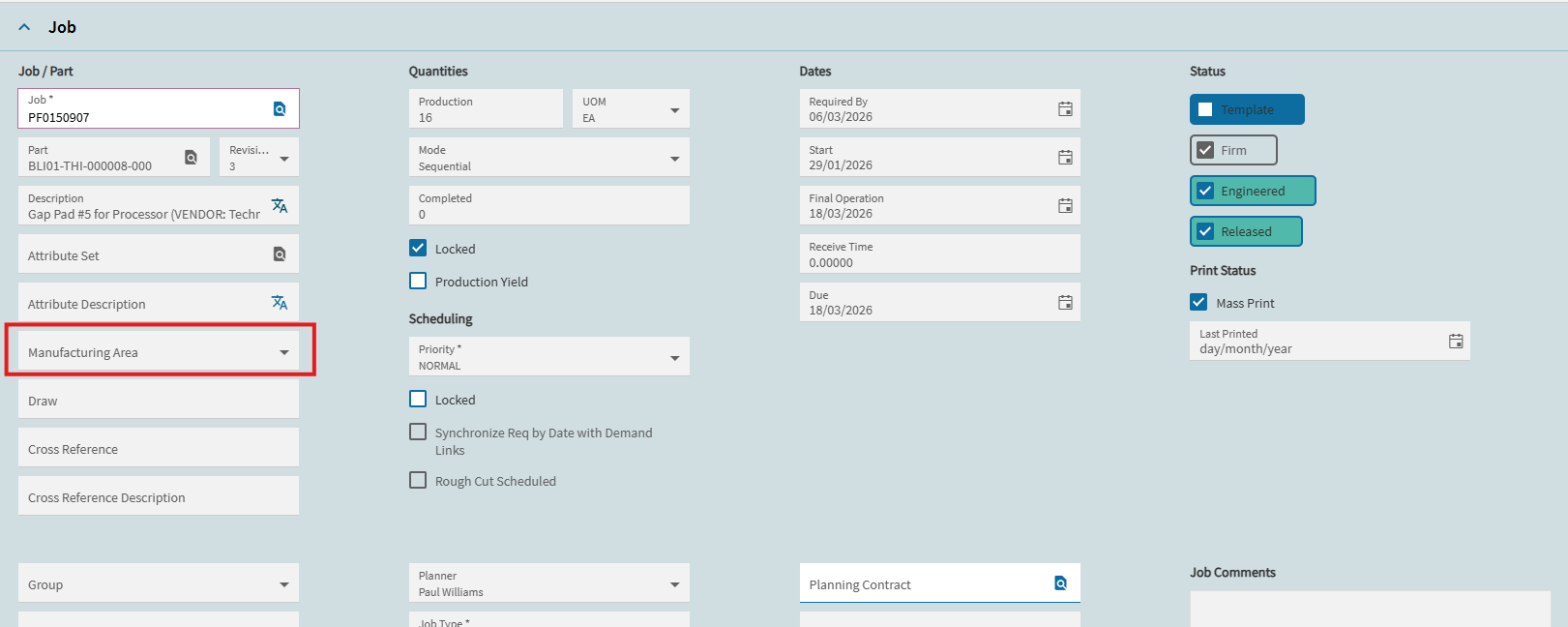Open Final Operation calendar icon
This screenshot has height=627, width=1568.
point(1065,206)
